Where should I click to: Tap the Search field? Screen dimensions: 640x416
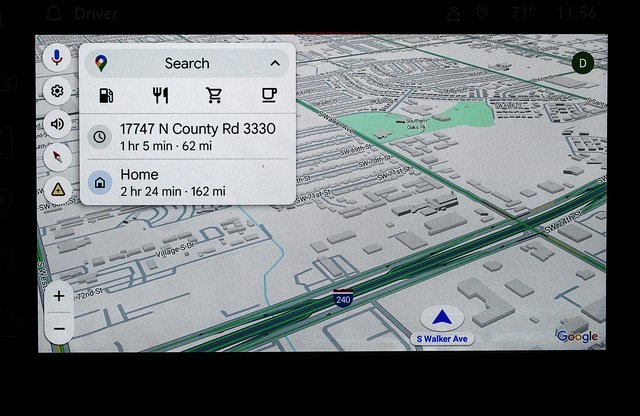[x=187, y=63]
